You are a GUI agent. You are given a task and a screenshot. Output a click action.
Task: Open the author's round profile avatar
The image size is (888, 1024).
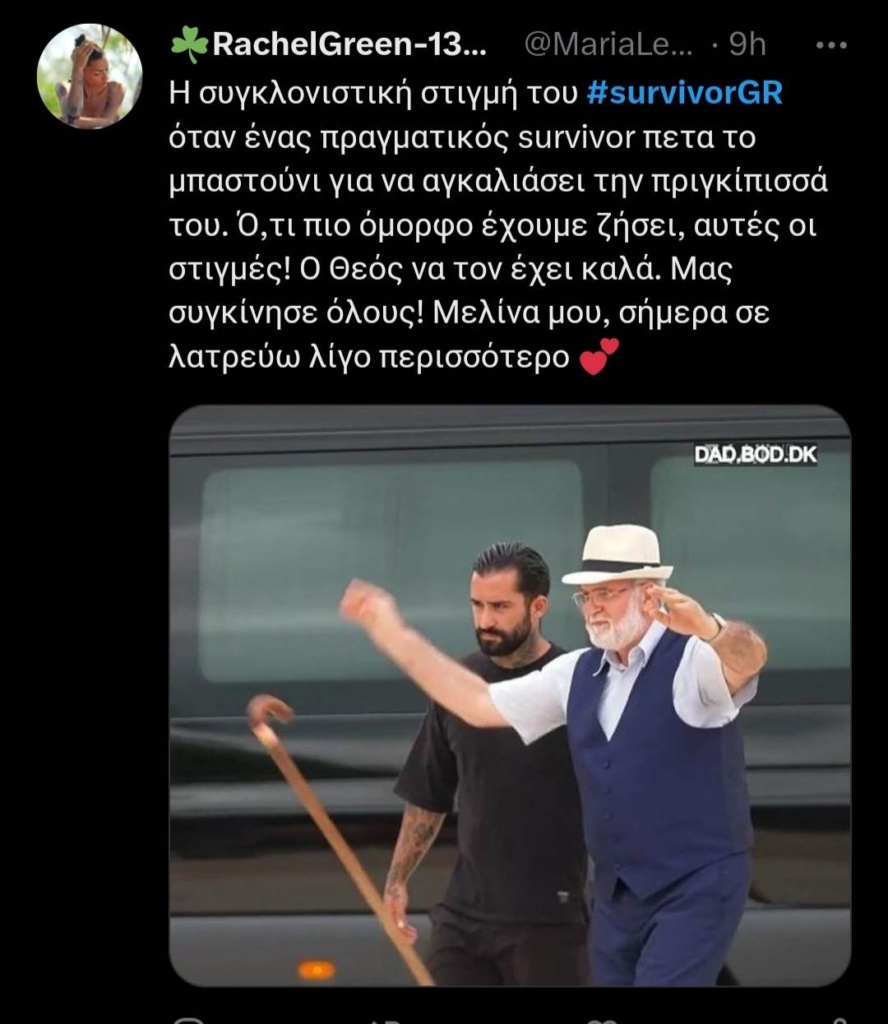[89, 76]
